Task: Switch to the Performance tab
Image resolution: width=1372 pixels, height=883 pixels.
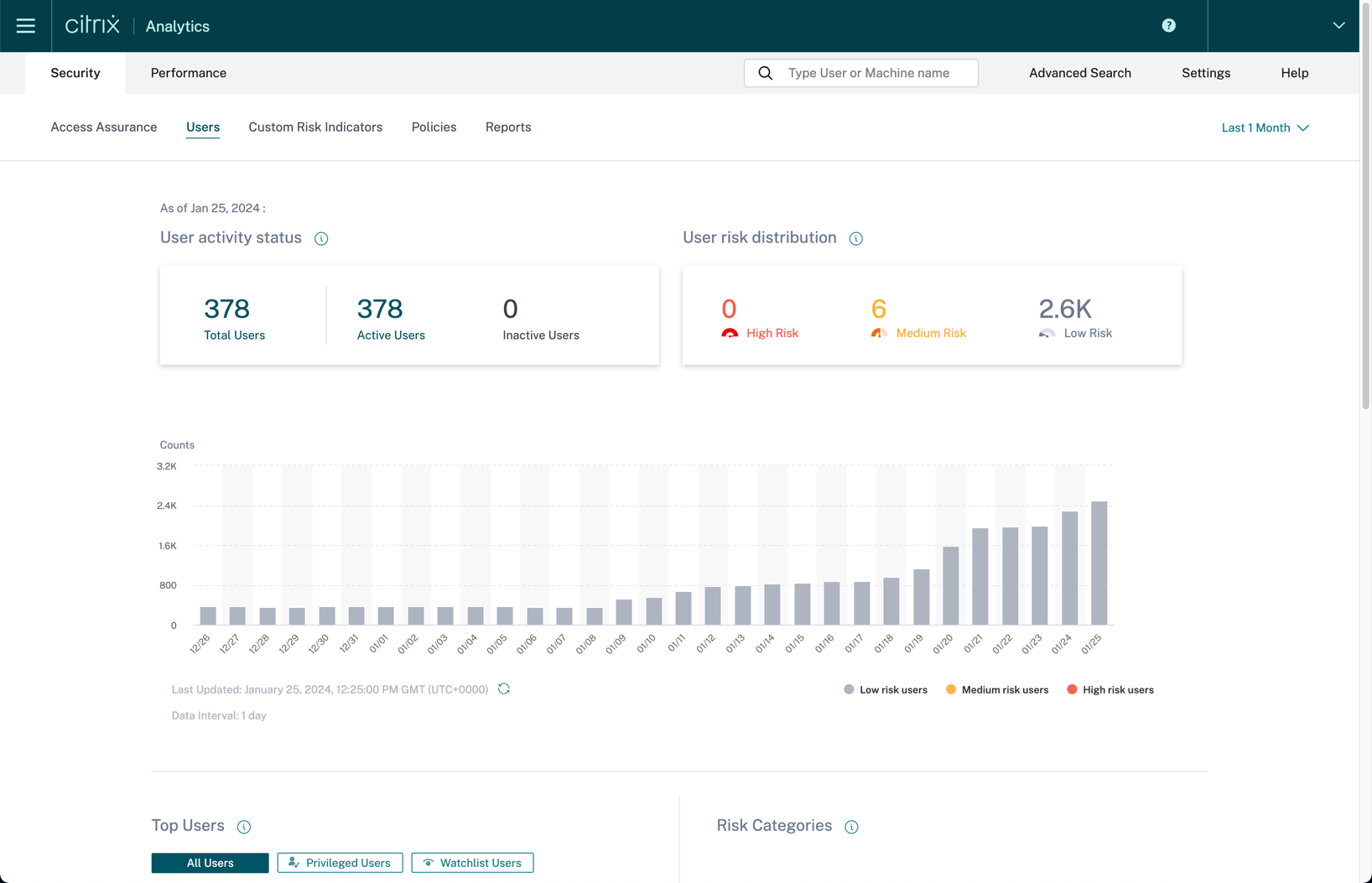Action: tap(188, 73)
